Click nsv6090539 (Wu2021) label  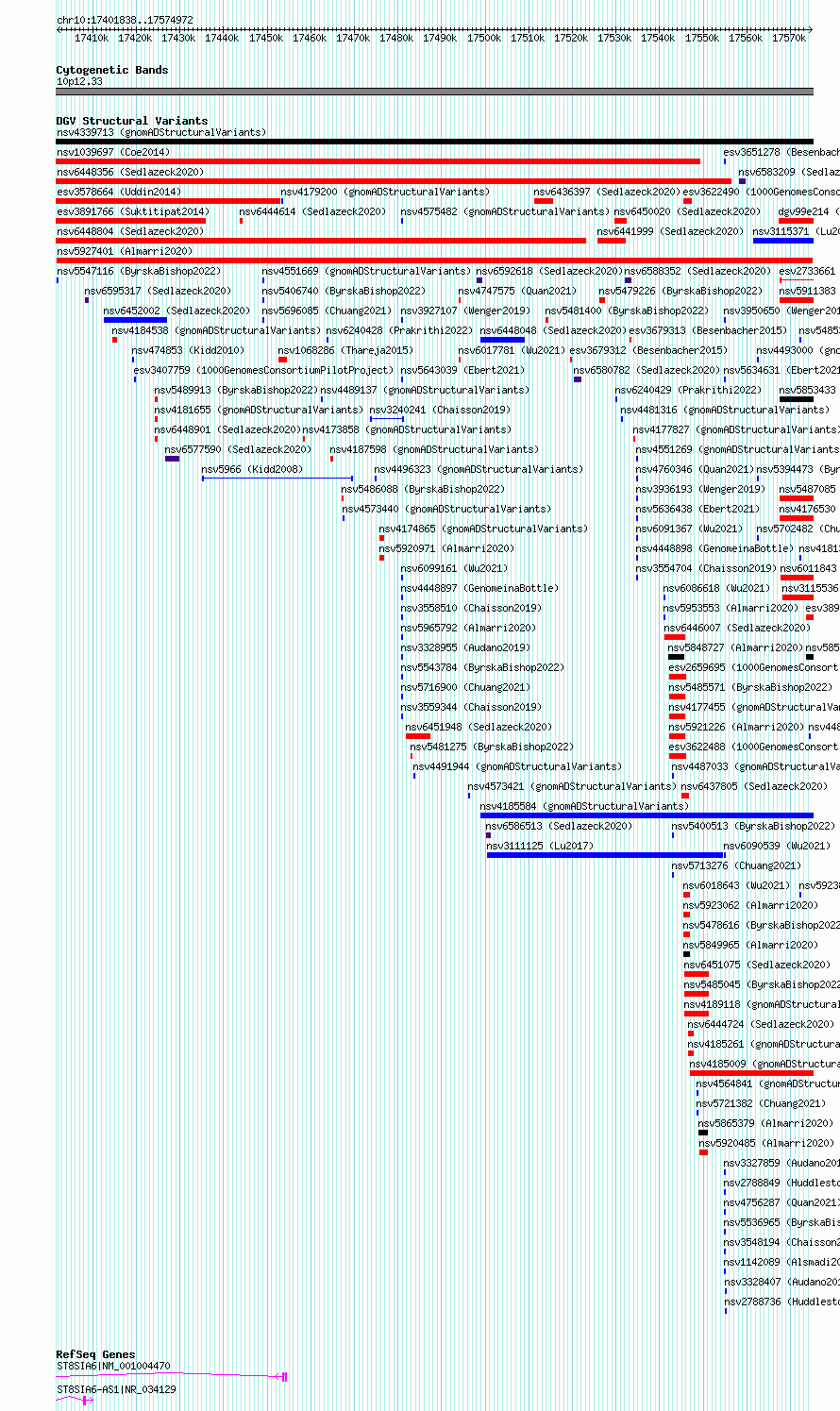[777, 846]
